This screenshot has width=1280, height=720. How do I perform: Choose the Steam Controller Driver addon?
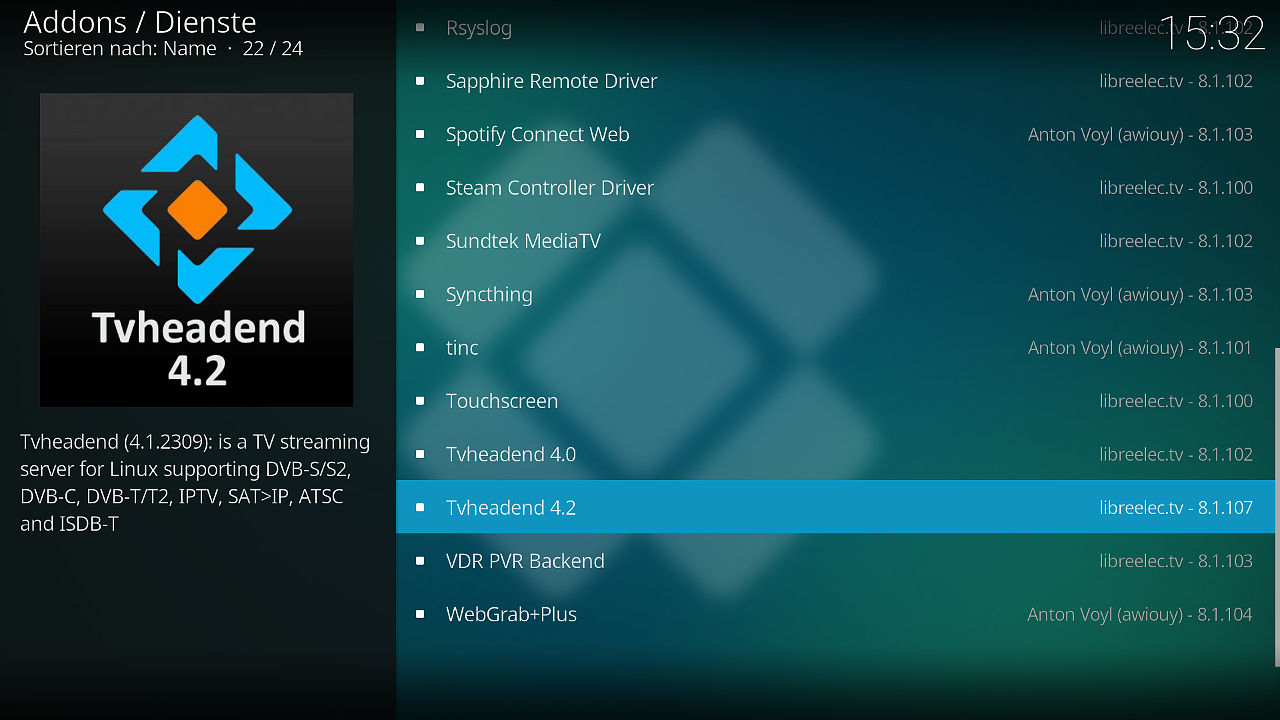click(836, 188)
